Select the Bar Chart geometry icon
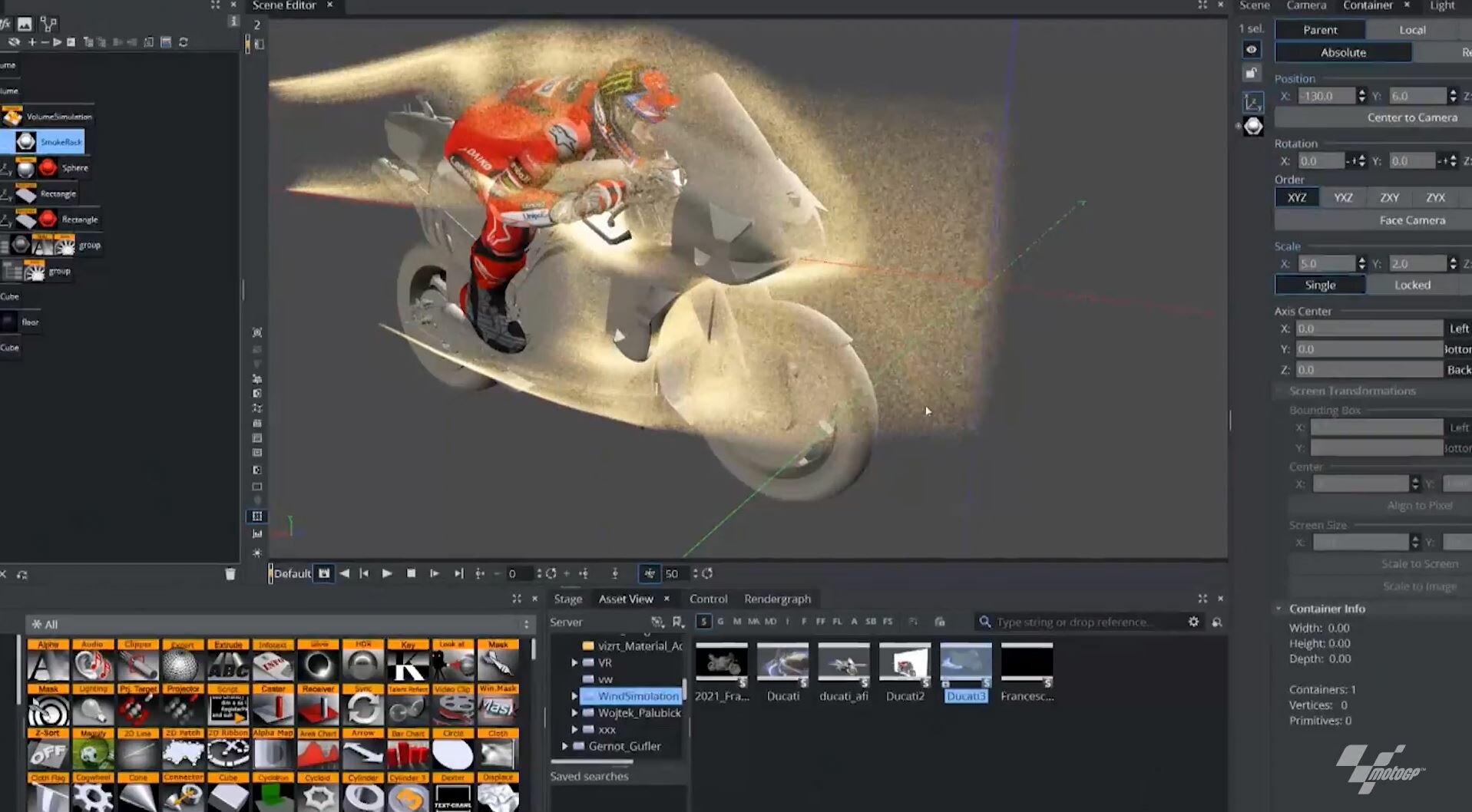Screen dimensions: 1472x812 point(408,750)
